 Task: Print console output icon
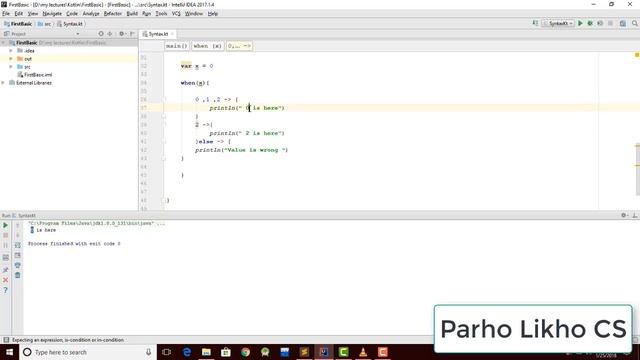(x=18, y=265)
